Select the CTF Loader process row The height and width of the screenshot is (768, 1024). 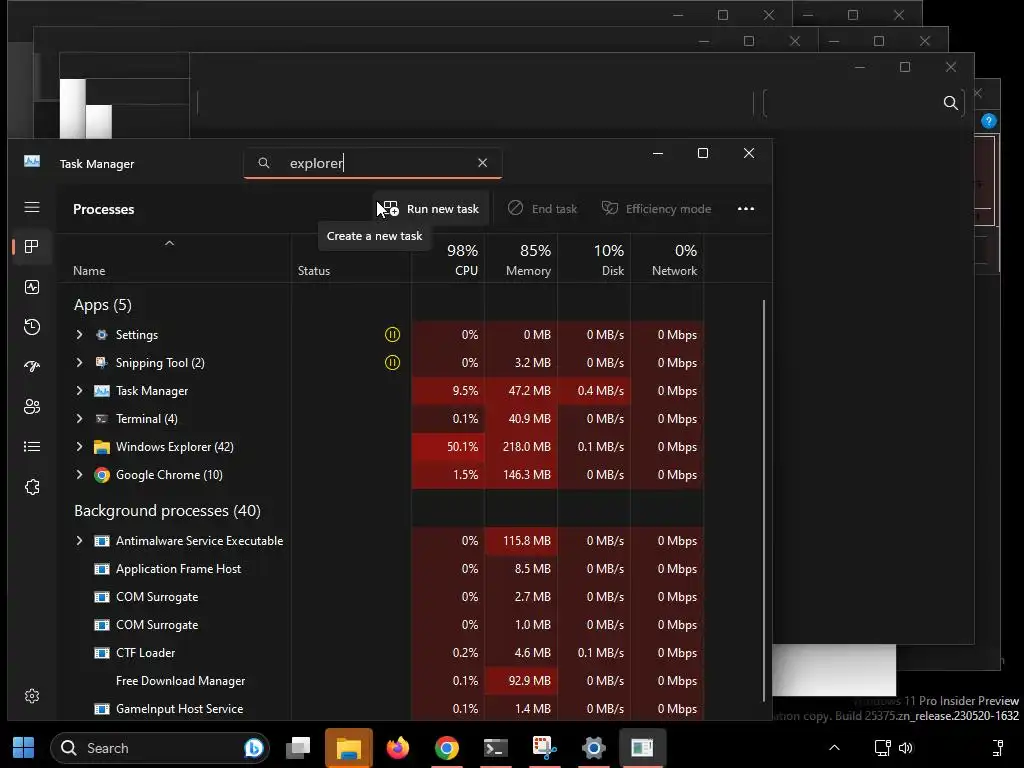point(379,652)
